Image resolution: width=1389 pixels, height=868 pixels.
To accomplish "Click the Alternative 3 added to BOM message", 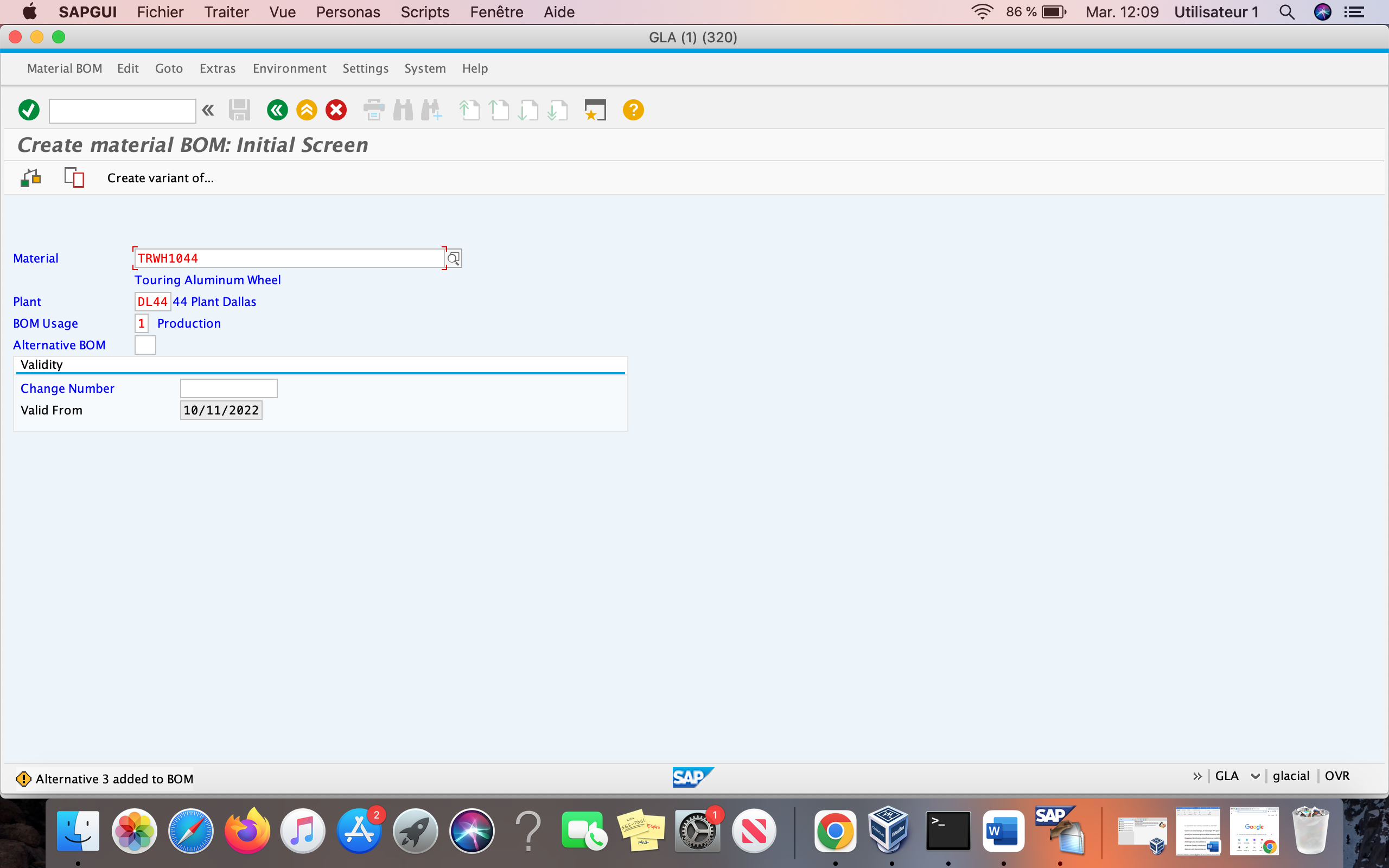I will click(x=114, y=779).
